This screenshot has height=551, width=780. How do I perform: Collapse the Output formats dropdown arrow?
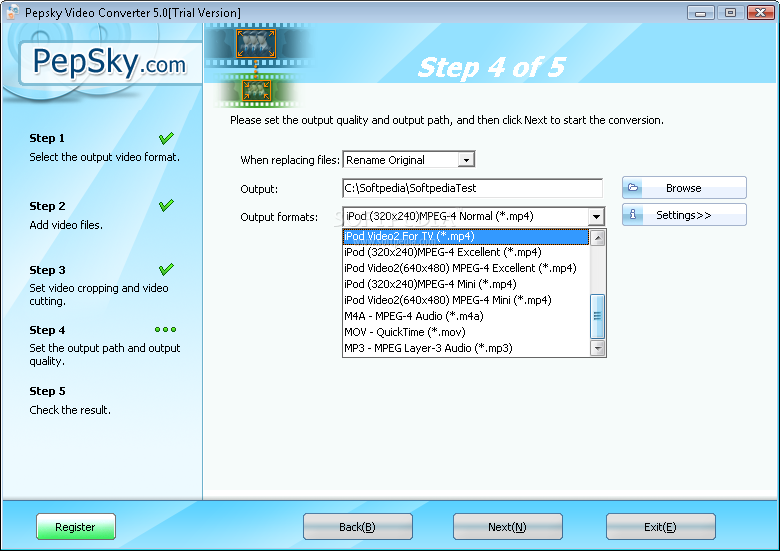[596, 216]
